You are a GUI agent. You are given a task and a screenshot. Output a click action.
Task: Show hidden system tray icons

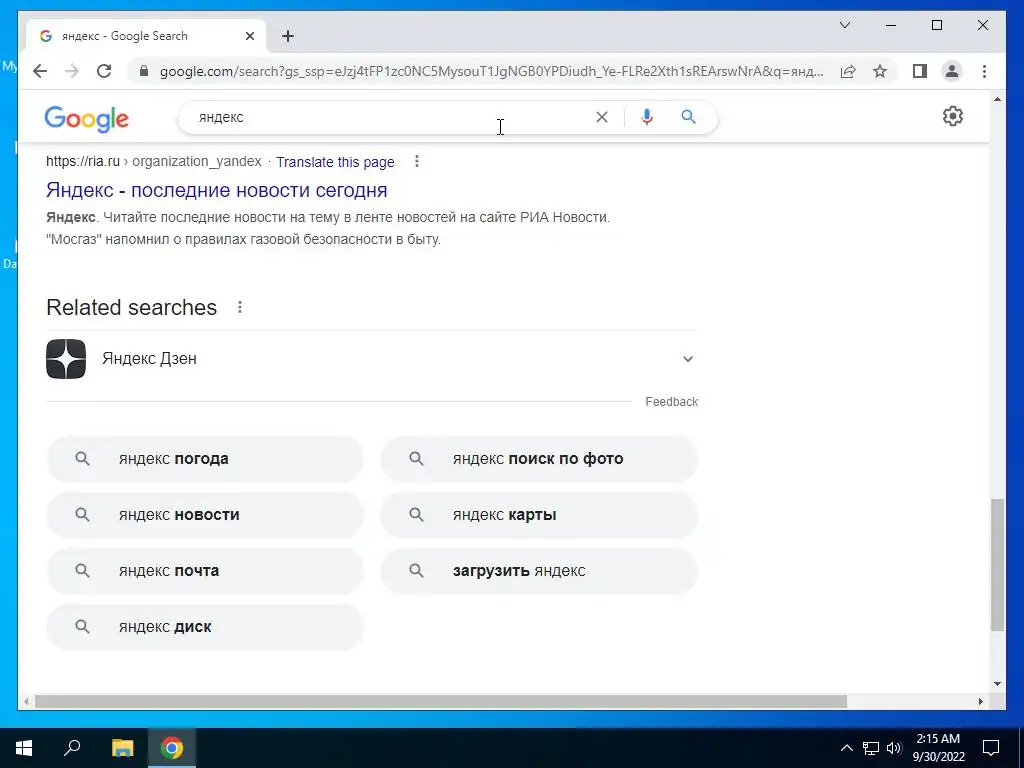[x=846, y=748]
